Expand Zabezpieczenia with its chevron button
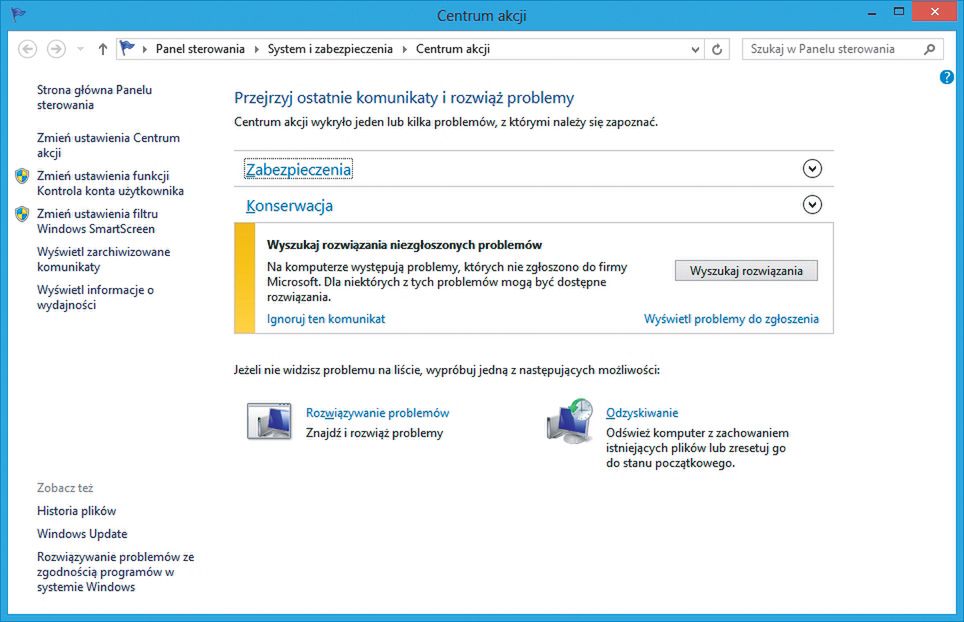This screenshot has height=622, width=964. tap(812, 168)
